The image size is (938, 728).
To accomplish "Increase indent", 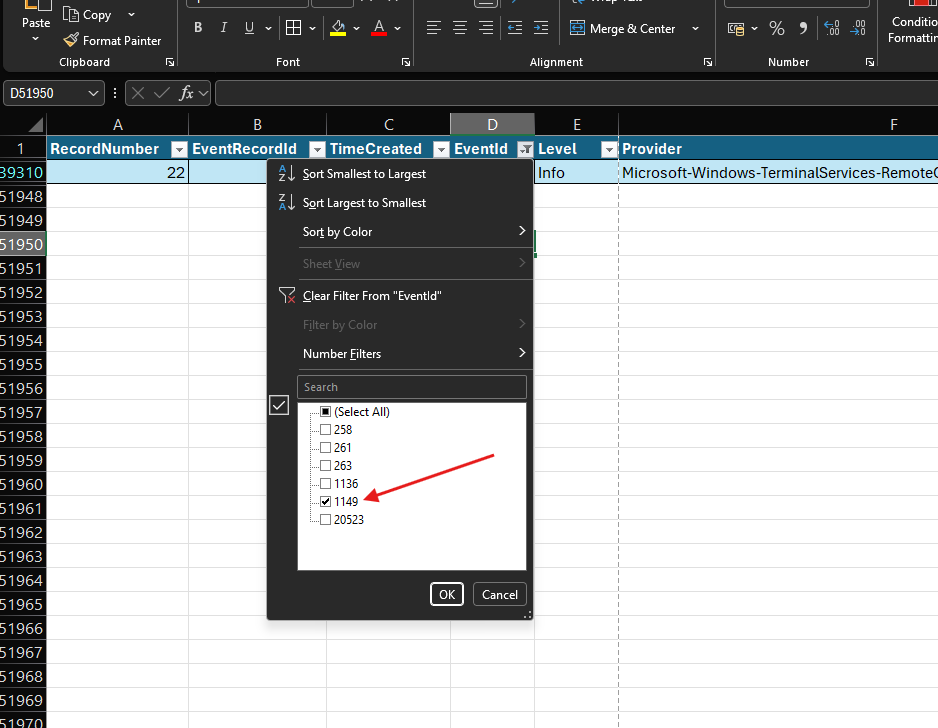I will click(x=541, y=28).
